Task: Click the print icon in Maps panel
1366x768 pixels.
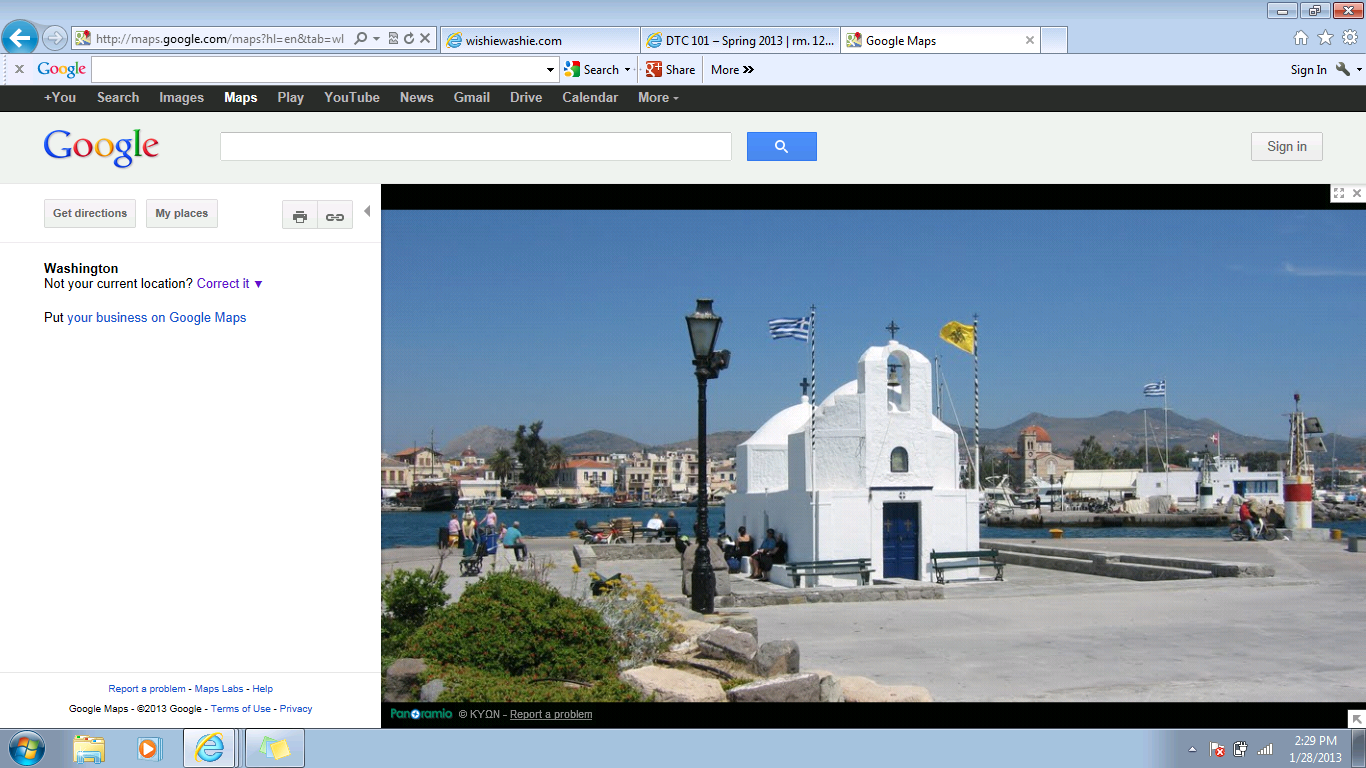Action: click(300, 216)
